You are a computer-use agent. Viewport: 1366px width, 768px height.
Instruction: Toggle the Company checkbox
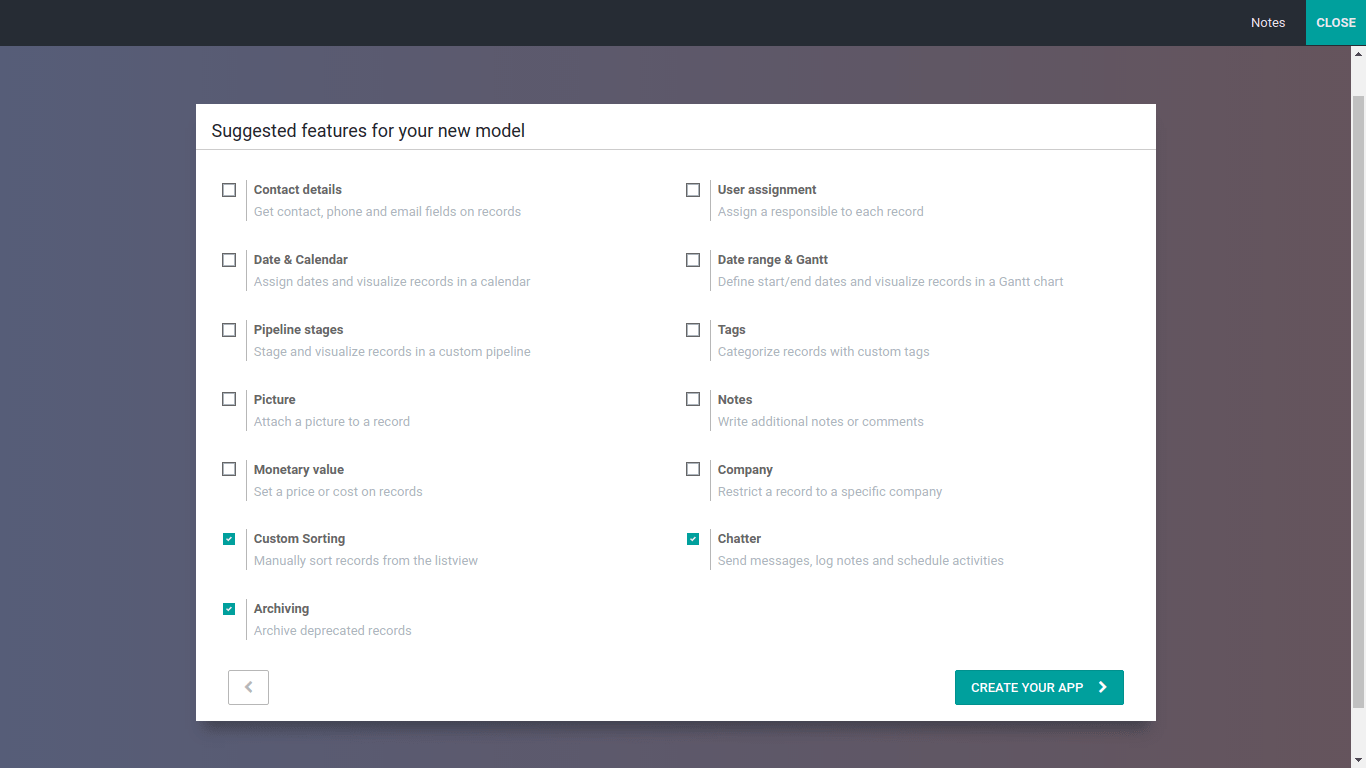tap(693, 469)
